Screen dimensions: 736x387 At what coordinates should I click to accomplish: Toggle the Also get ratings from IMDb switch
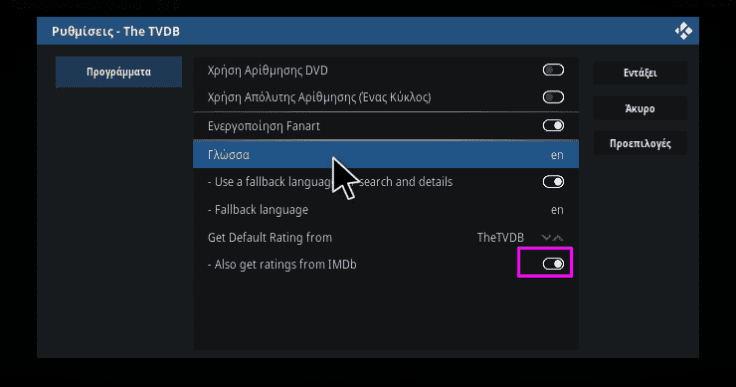[553, 264]
